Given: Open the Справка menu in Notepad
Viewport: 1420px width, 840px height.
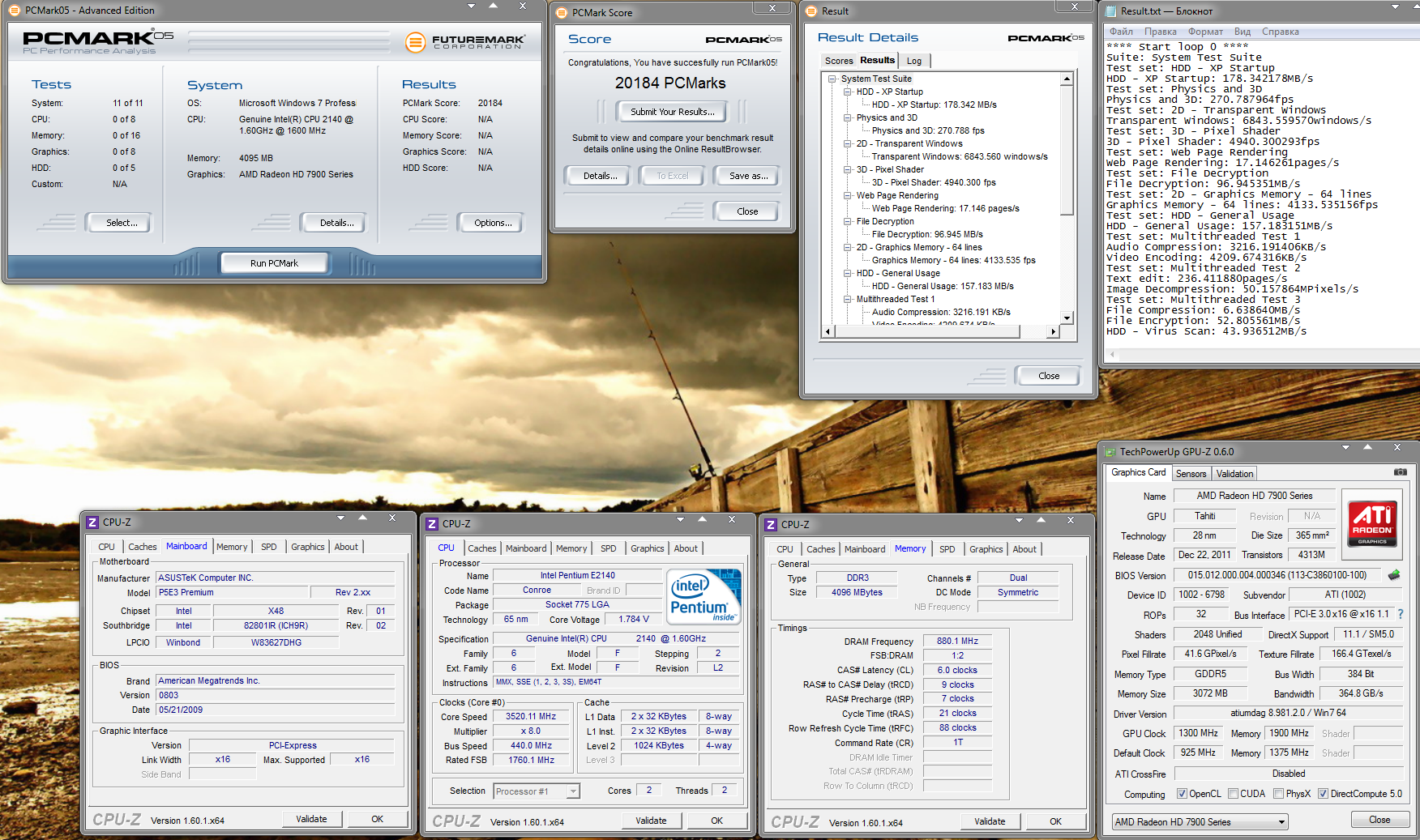Looking at the screenshot, I should tap(1281, 32).
